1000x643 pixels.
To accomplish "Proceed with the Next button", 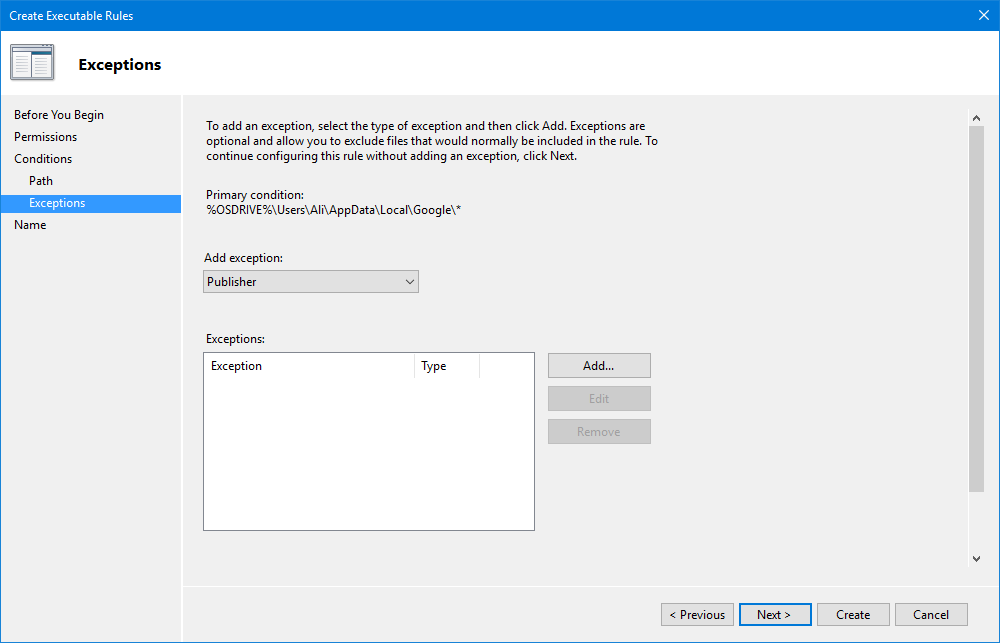I will [x=774, y=615].
